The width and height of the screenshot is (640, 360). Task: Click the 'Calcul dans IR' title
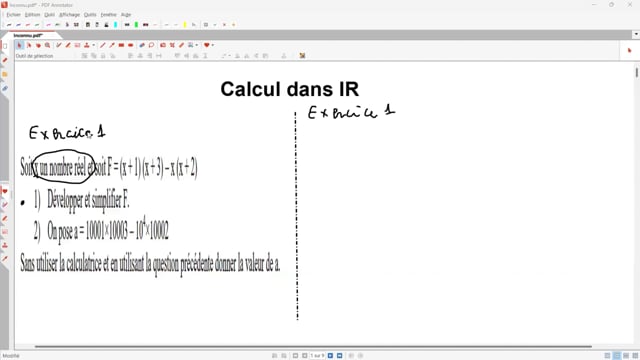click(290, 89)
